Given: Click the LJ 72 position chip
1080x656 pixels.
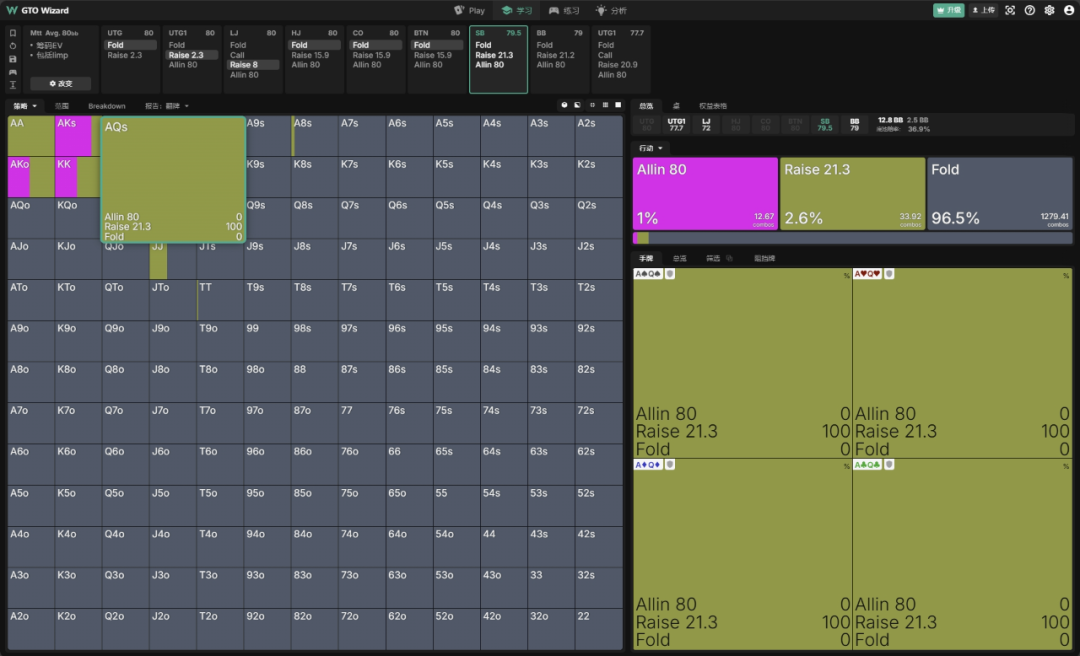Looking at the screenshot, I should tap(706, 124).
